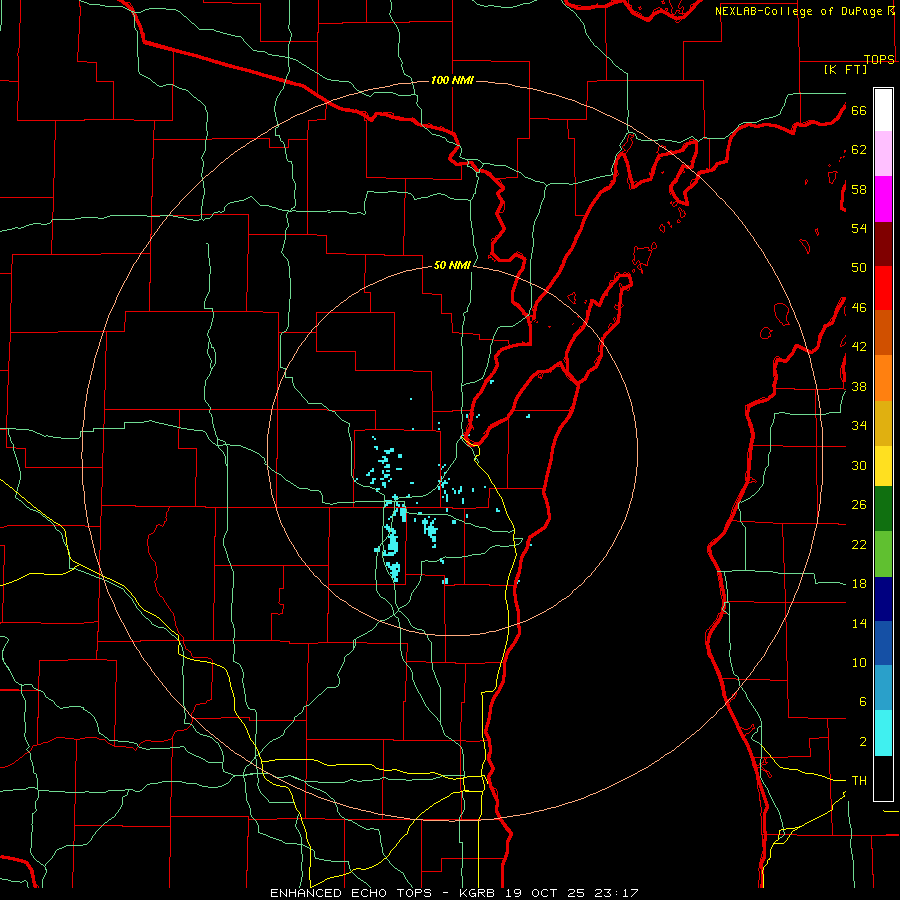Image resolution: width=900 pixels, height=900 pixels.
Task: Click the NEXLAB-College of DuPage credit
Action: pyautogui.click(x=800, y=11)
